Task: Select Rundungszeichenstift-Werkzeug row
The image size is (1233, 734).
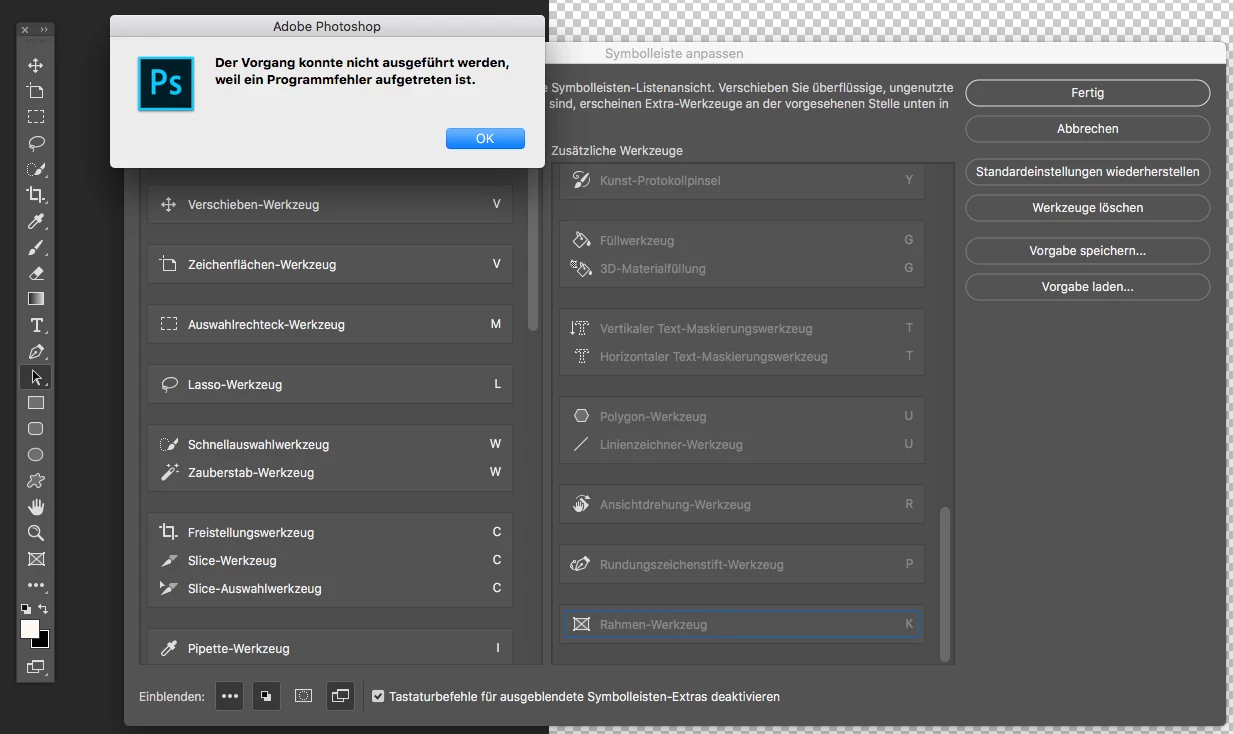Action: tap(742, 564)
